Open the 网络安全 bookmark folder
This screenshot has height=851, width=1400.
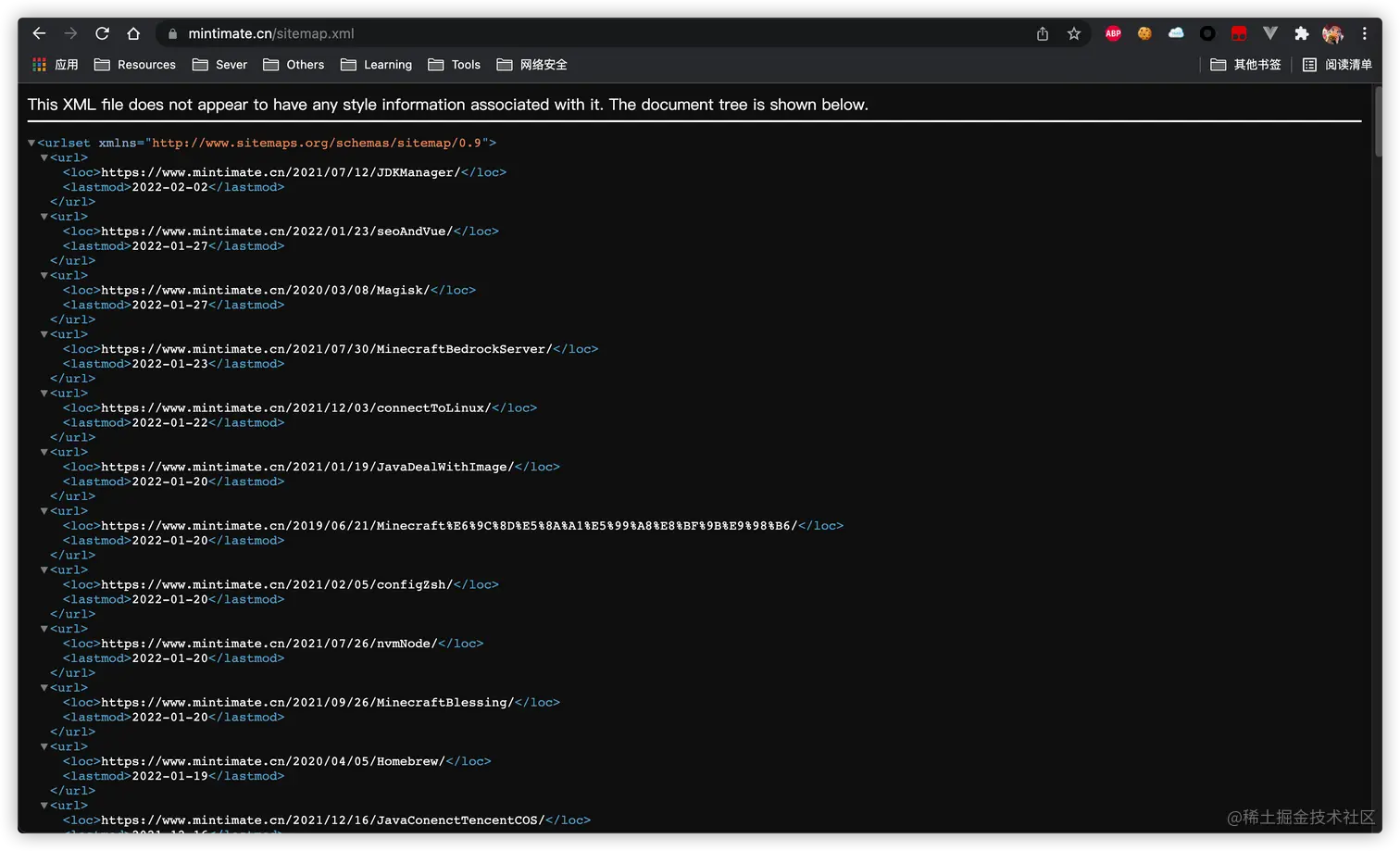[532, 65]
